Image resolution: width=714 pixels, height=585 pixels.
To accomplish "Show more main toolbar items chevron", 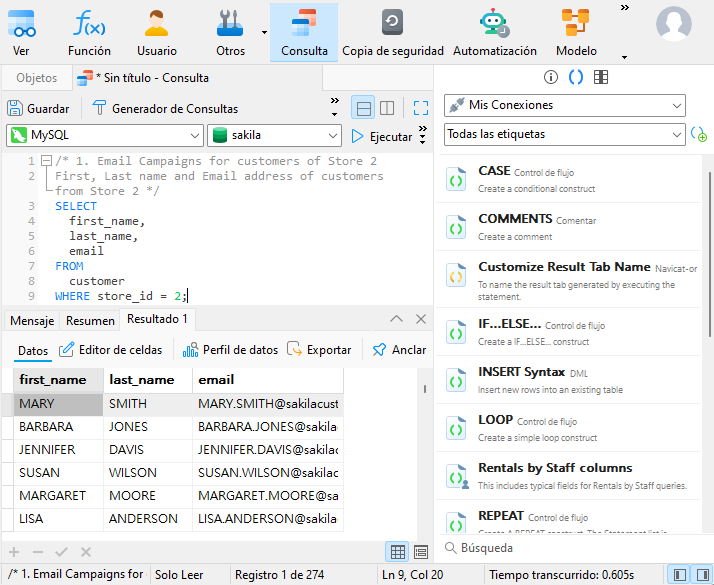I will 625,8.
